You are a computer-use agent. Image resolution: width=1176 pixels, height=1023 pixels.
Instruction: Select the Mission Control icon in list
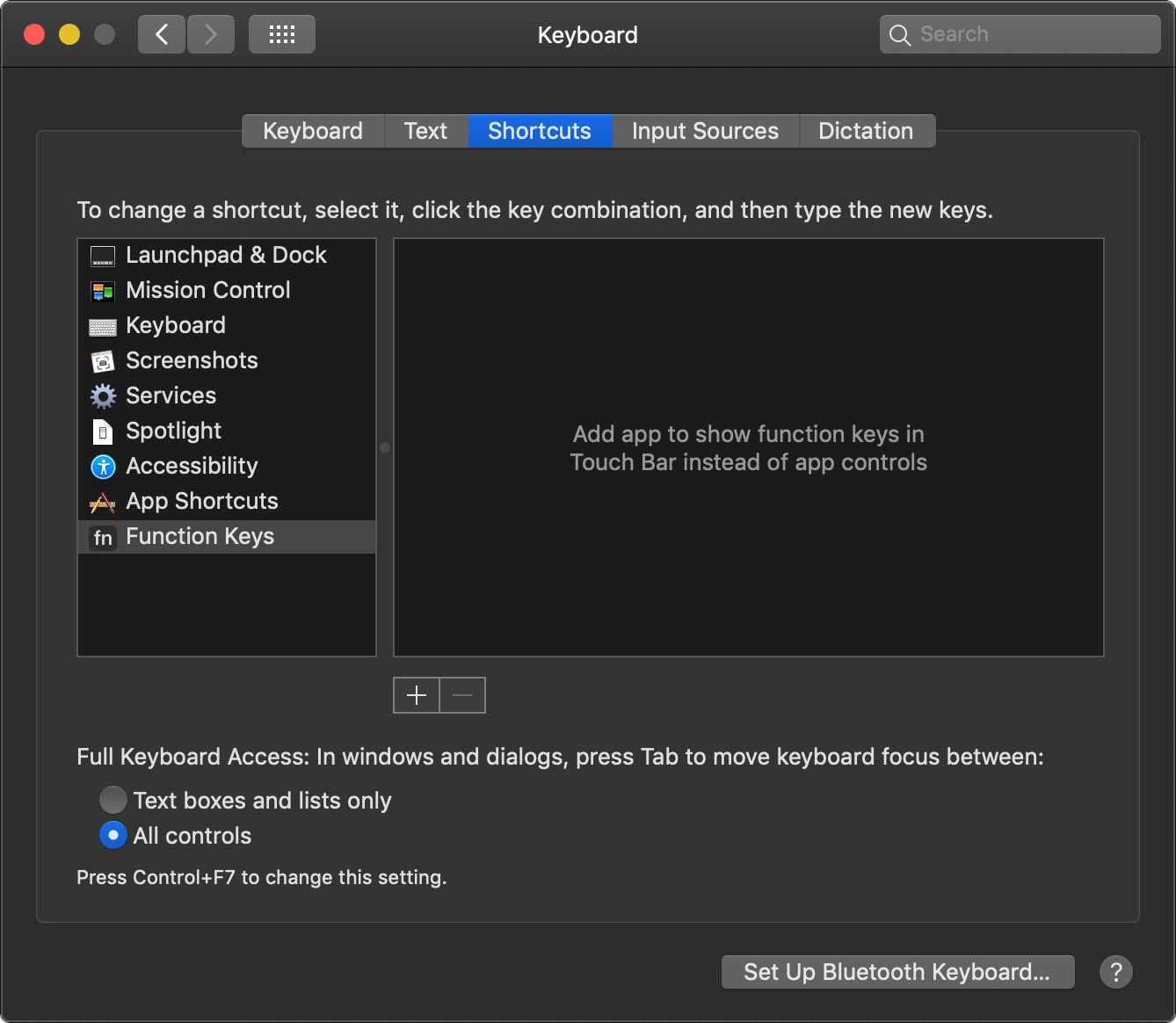pos(103,291)
